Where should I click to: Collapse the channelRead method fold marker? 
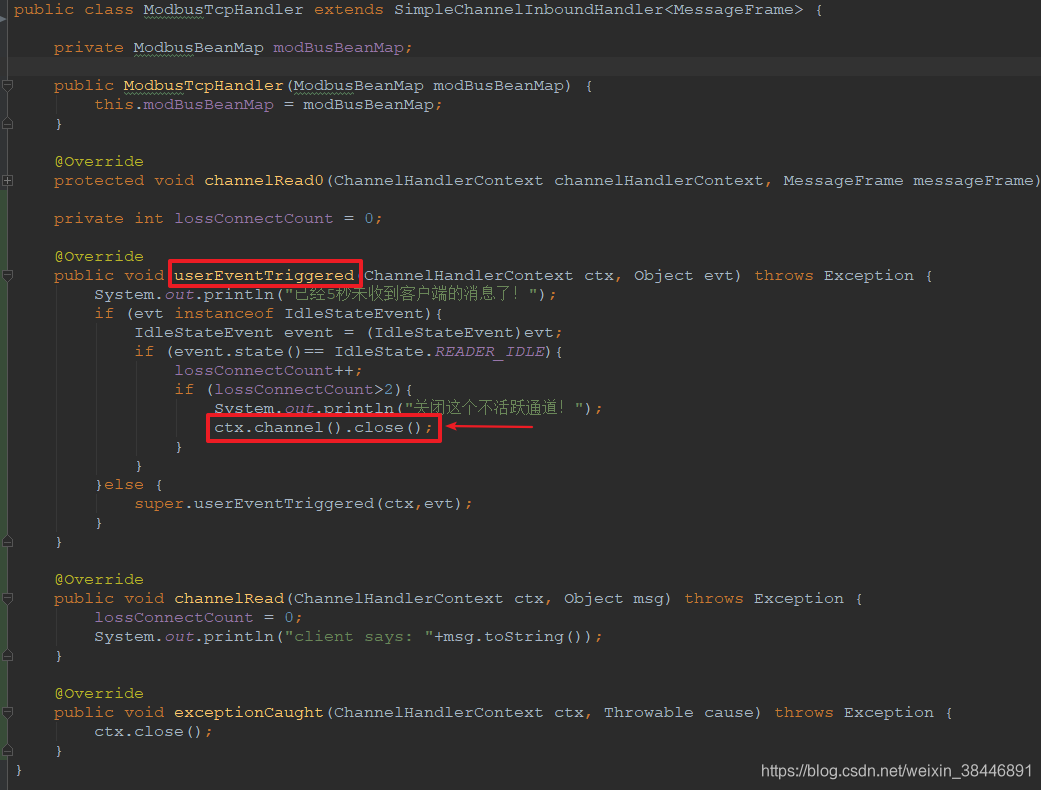(x=7, y=599)
